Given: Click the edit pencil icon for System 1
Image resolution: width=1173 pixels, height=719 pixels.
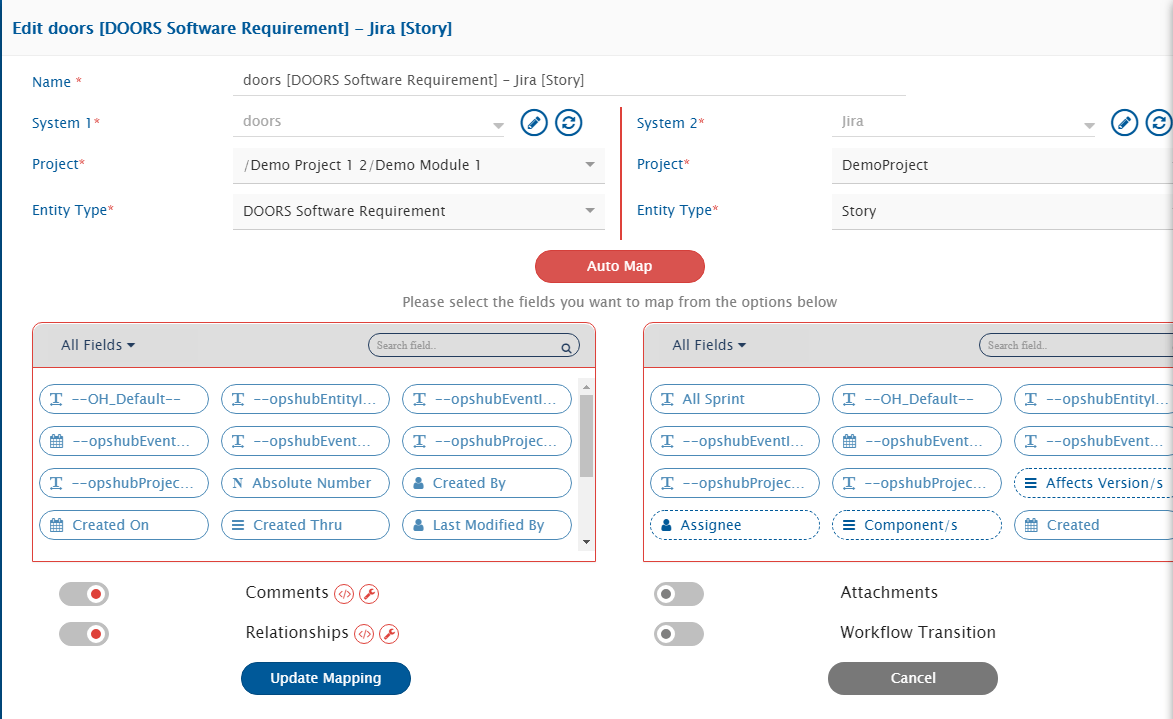Looking at the screenshot, I should (535, 123).
